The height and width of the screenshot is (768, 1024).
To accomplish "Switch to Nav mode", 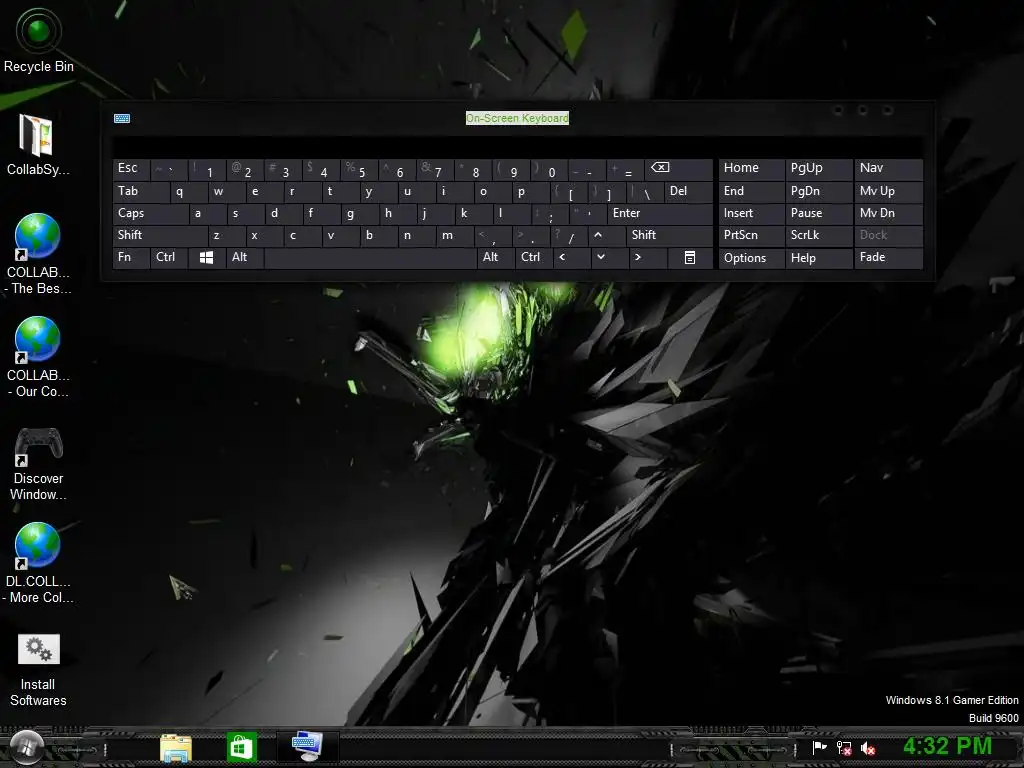I will [x=889, y=169].
